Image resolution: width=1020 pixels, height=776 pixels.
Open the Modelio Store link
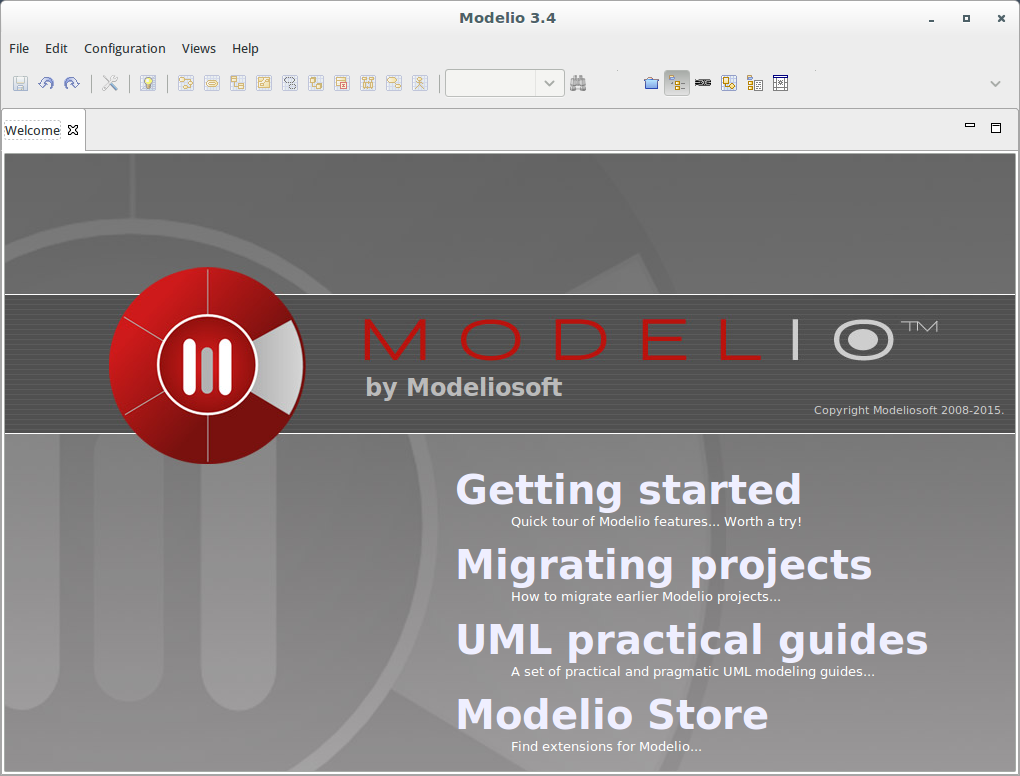coord(612,714)
